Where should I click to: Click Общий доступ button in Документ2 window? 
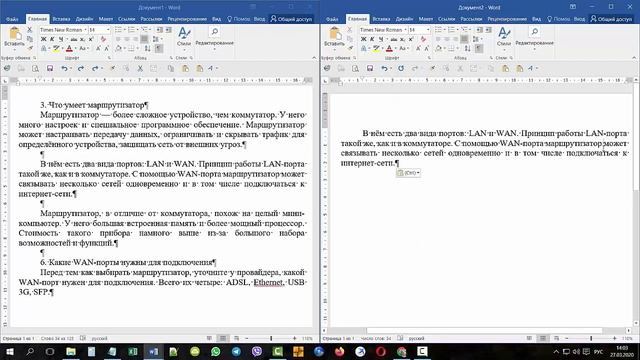(x=611, y=19)
